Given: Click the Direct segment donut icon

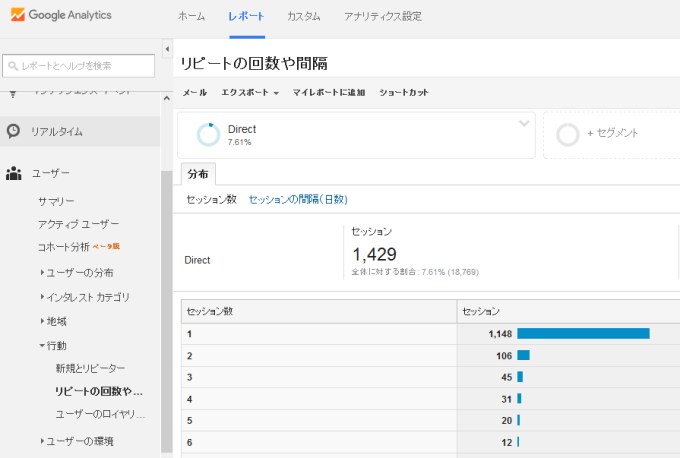Looking at the screenshot, I should 209,135.
